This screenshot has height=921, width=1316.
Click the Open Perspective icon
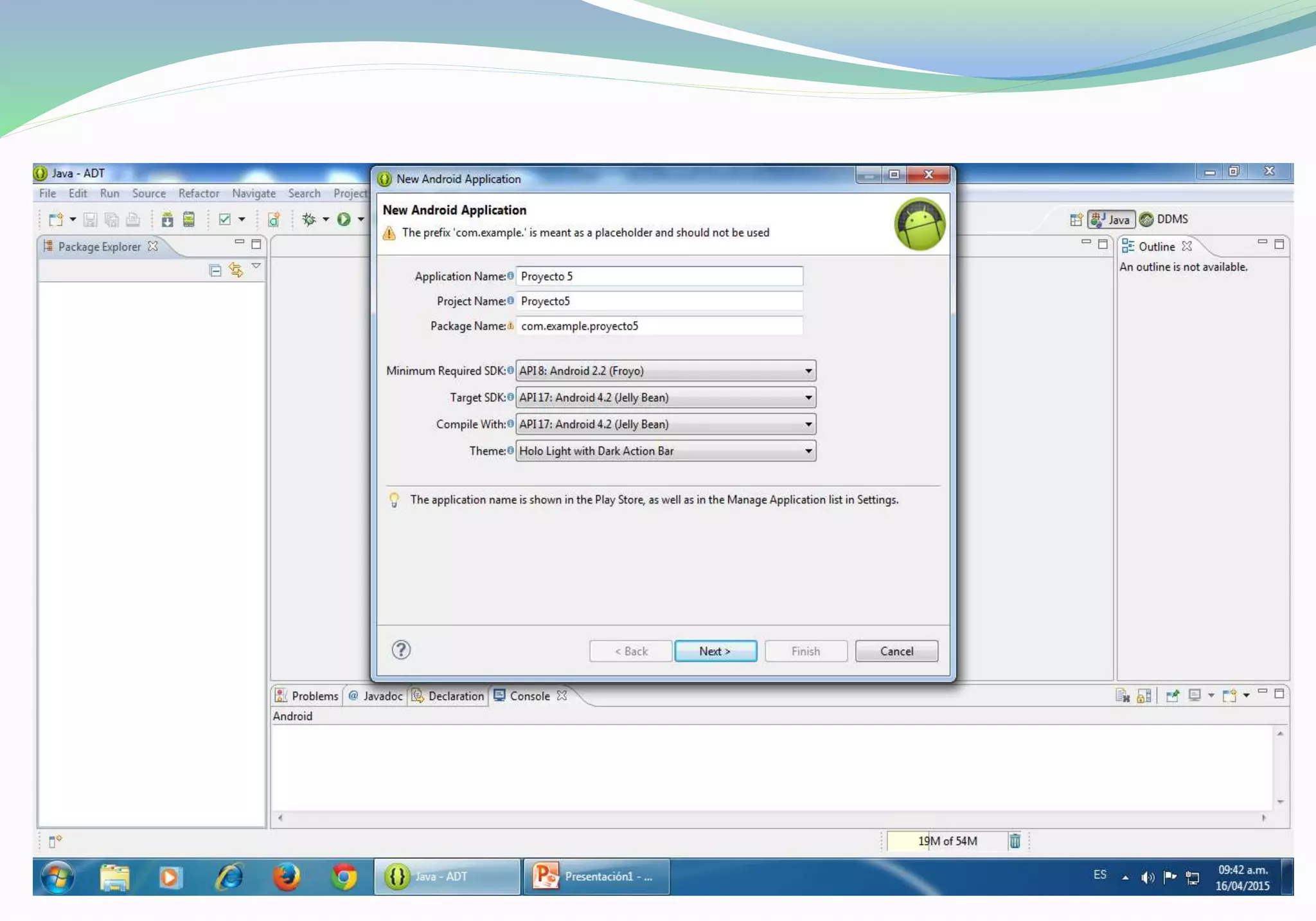[1076, 220]
